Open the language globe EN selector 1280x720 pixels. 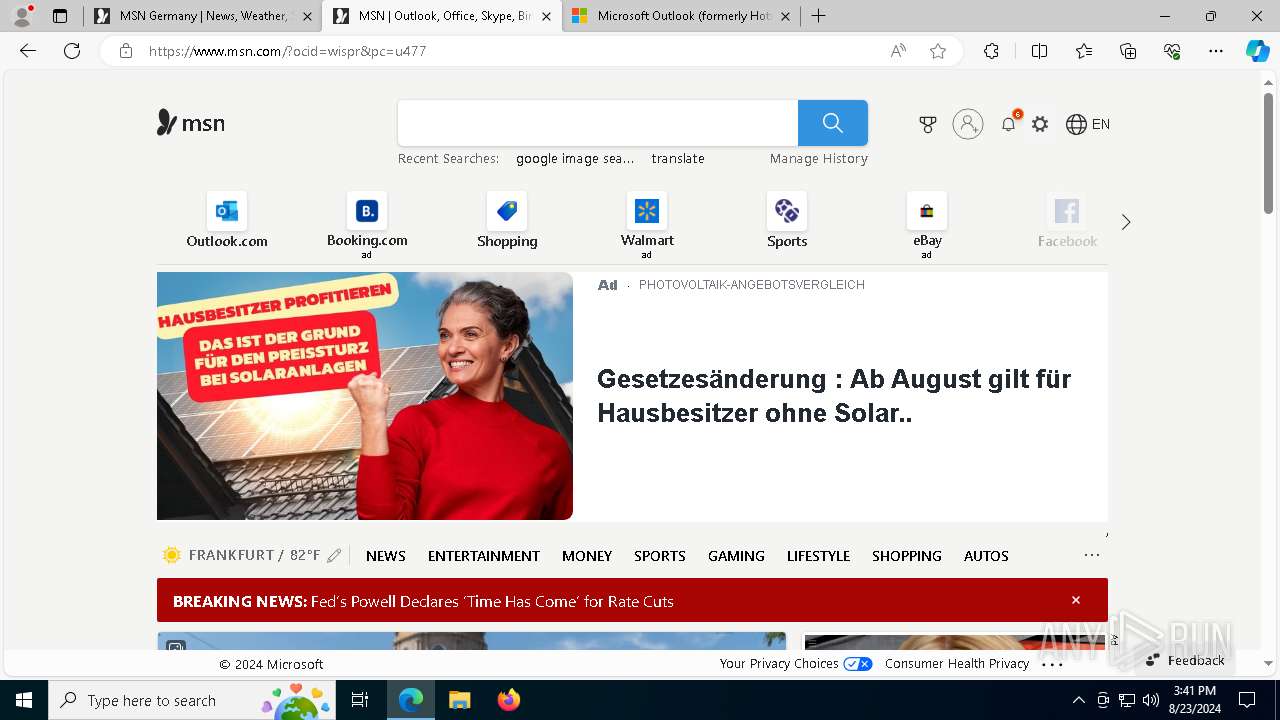1088,124
